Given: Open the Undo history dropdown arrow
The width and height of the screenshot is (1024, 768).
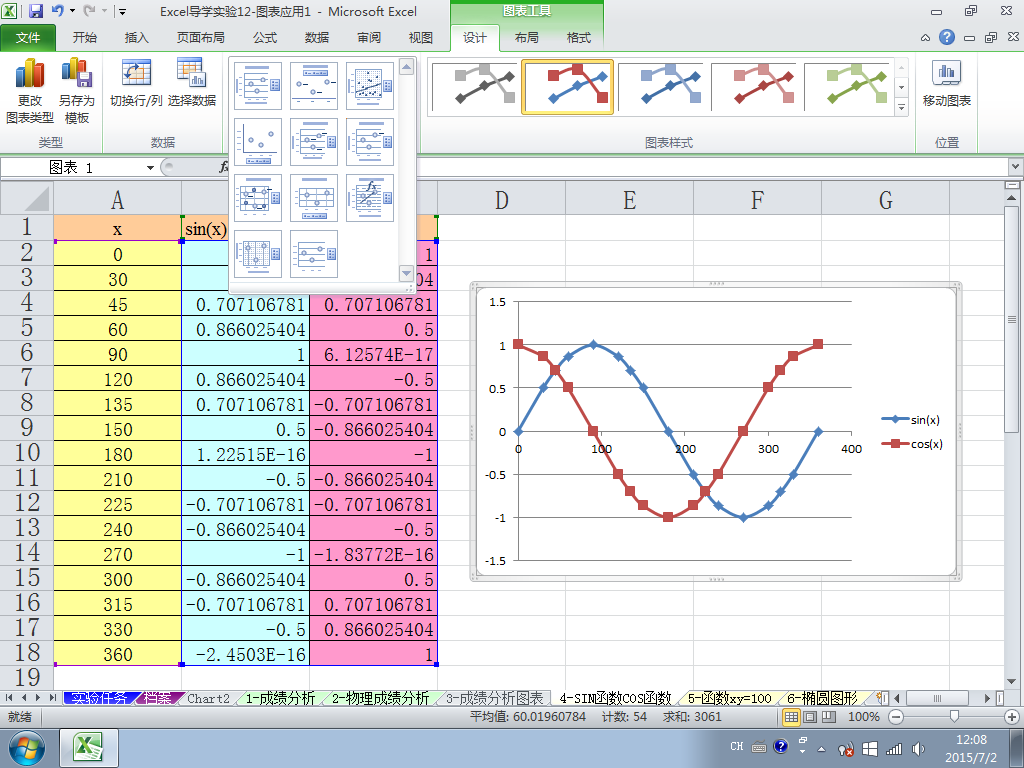Looking at the screenshot, I should click(x=72, y=11).
